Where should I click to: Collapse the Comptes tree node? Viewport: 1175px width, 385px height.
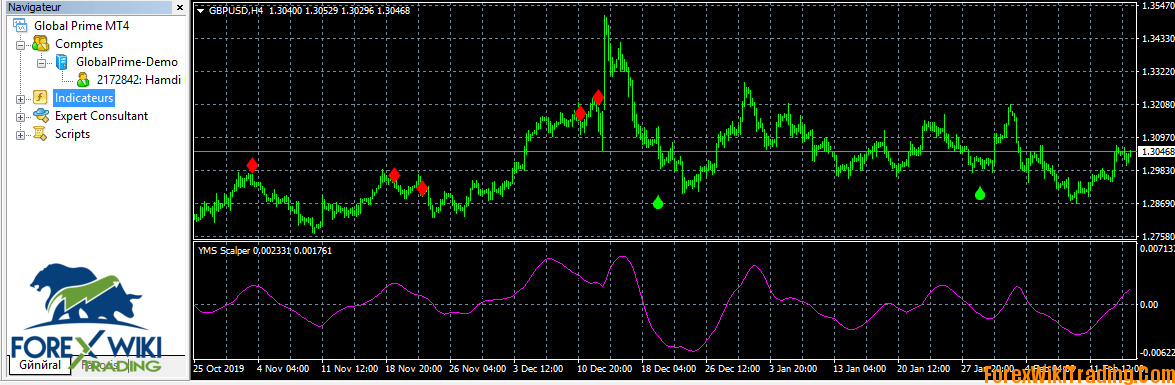click(20, 45)
